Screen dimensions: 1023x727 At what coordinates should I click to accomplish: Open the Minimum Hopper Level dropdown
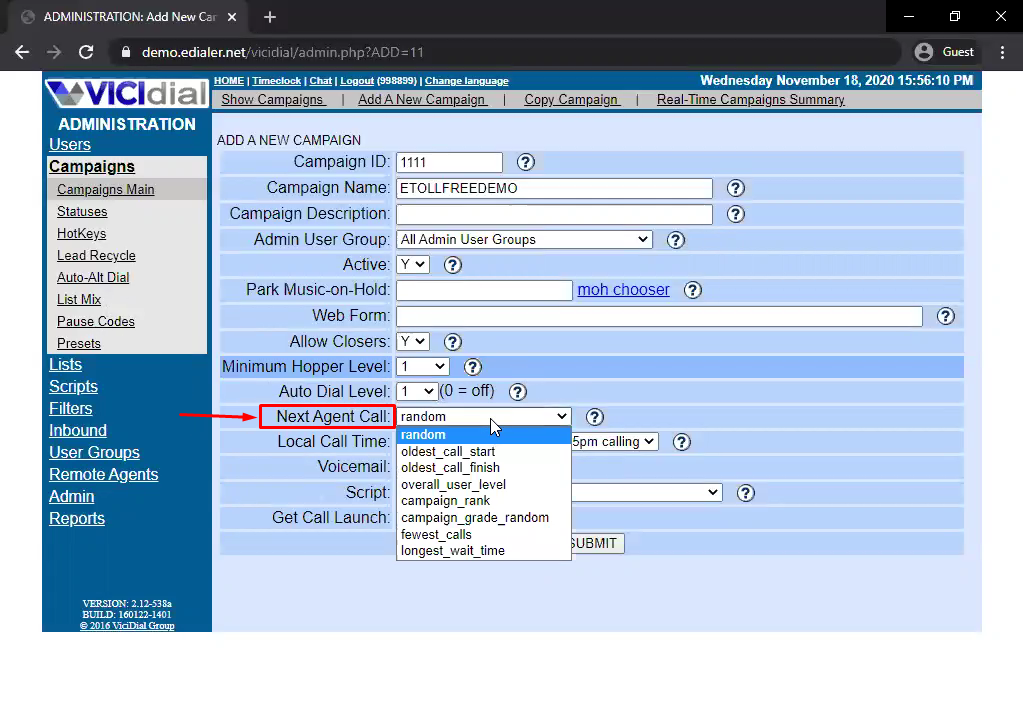click(422, 366)
